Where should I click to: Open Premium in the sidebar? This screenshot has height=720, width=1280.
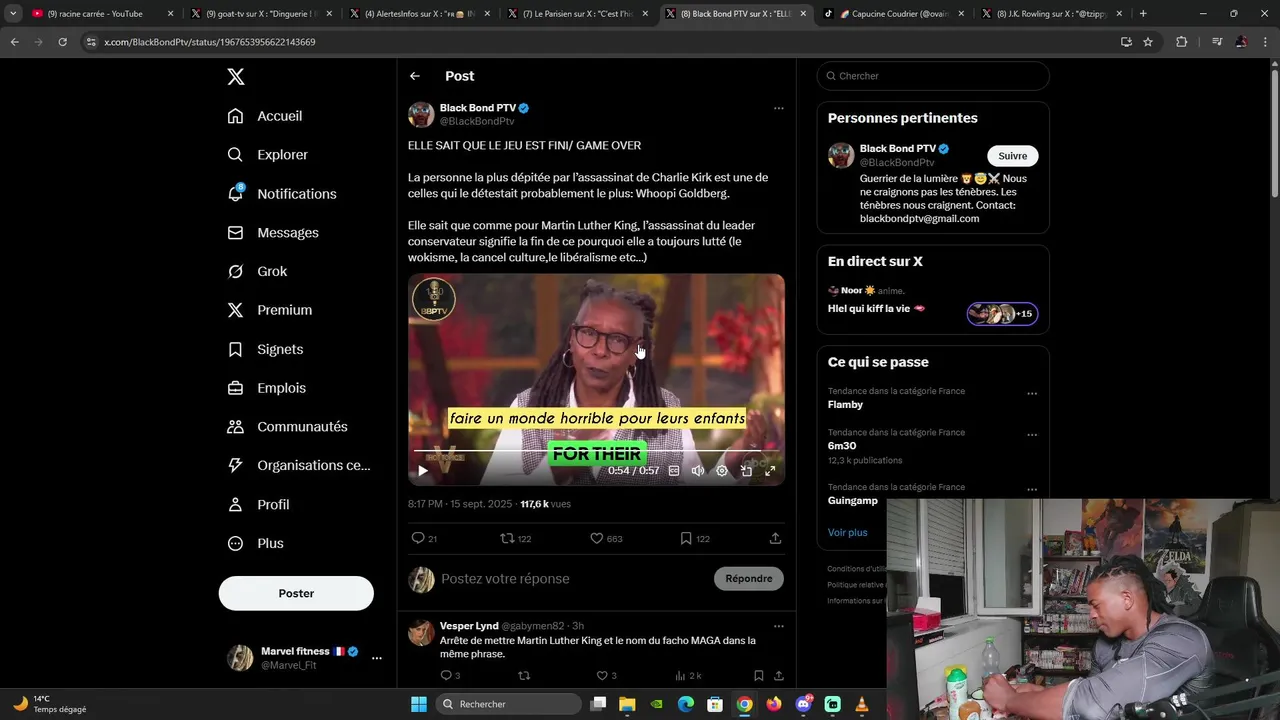(x=269, y=310)
